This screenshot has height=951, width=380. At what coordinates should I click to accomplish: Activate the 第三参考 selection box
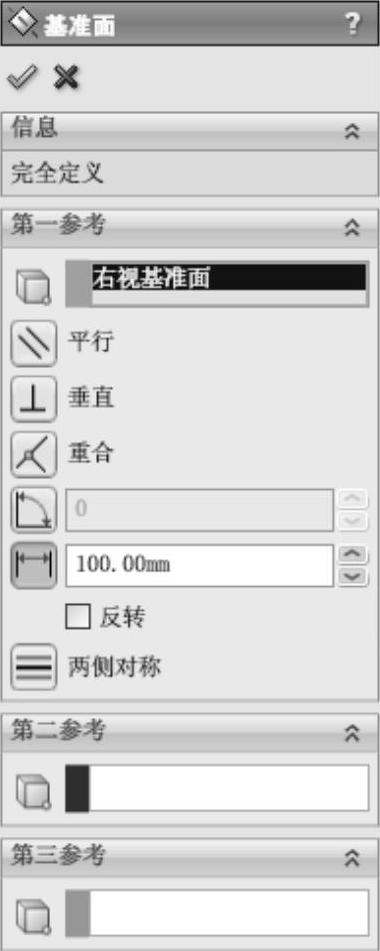click(217, 913)
